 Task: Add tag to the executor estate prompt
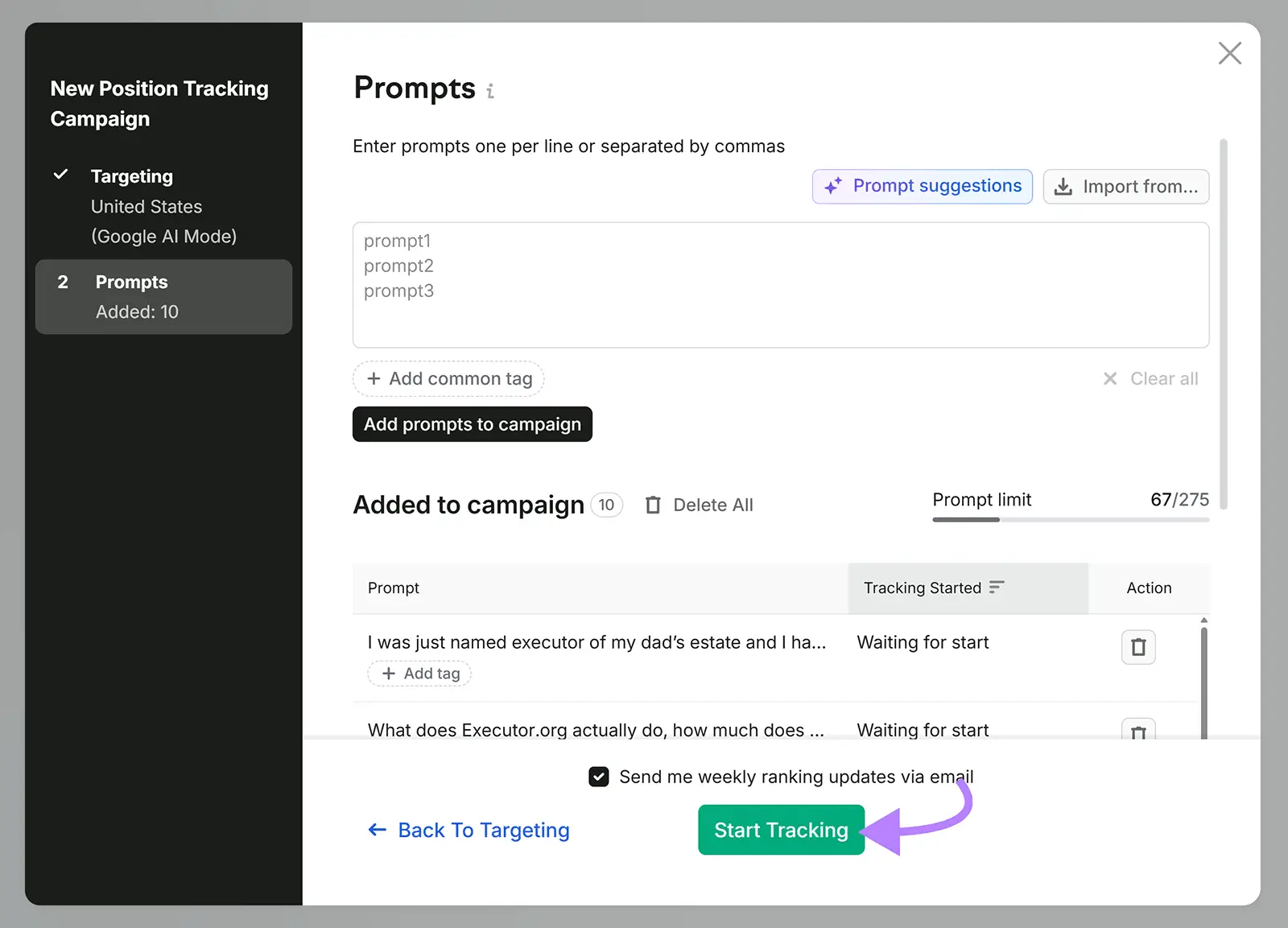coord(419,674)
